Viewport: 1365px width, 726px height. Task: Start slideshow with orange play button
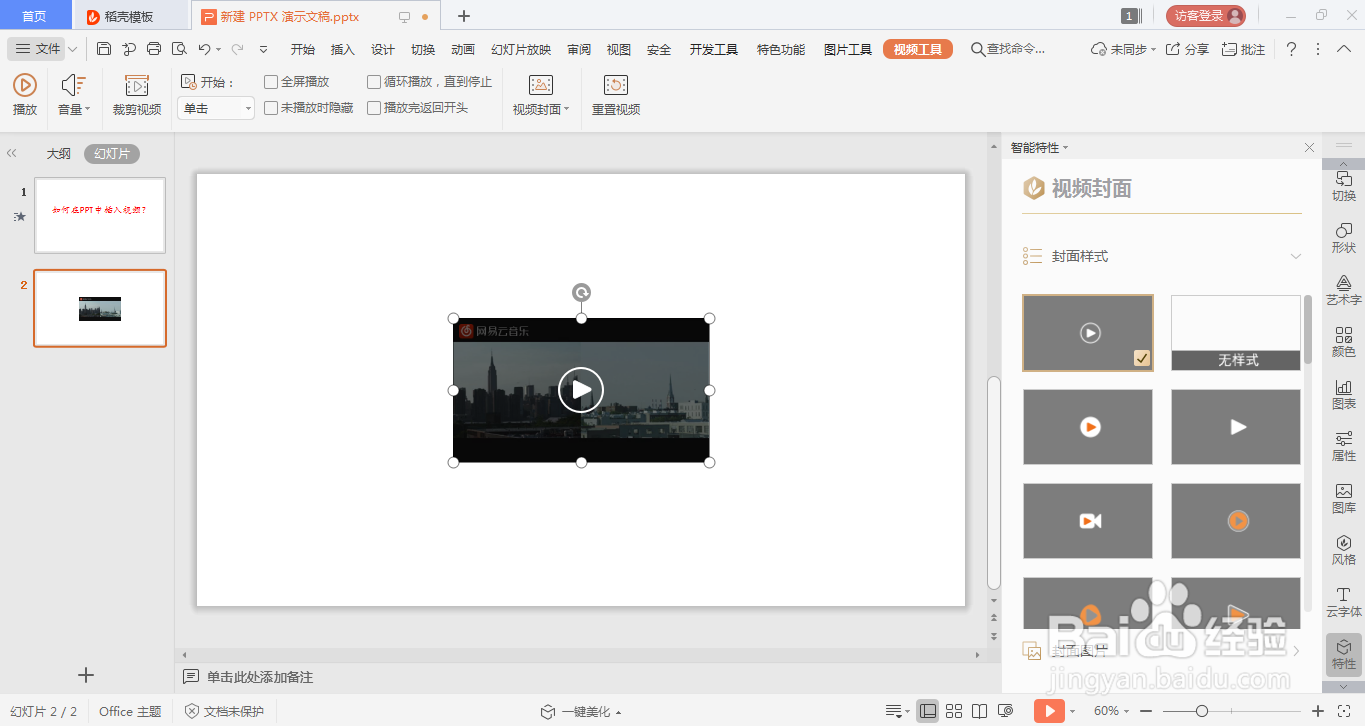tap(1049, 711)
